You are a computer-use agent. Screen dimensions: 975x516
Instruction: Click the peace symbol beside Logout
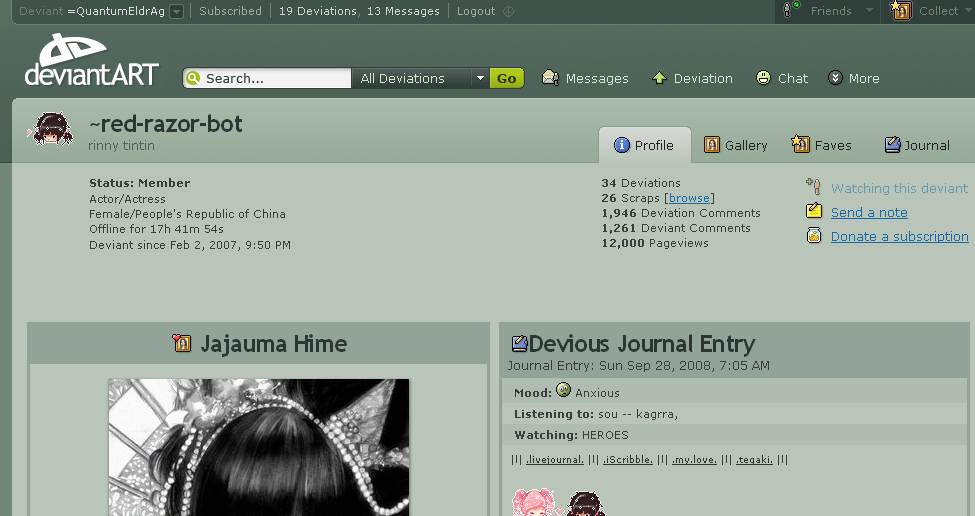pyautogui.click(x=508, y=11)
